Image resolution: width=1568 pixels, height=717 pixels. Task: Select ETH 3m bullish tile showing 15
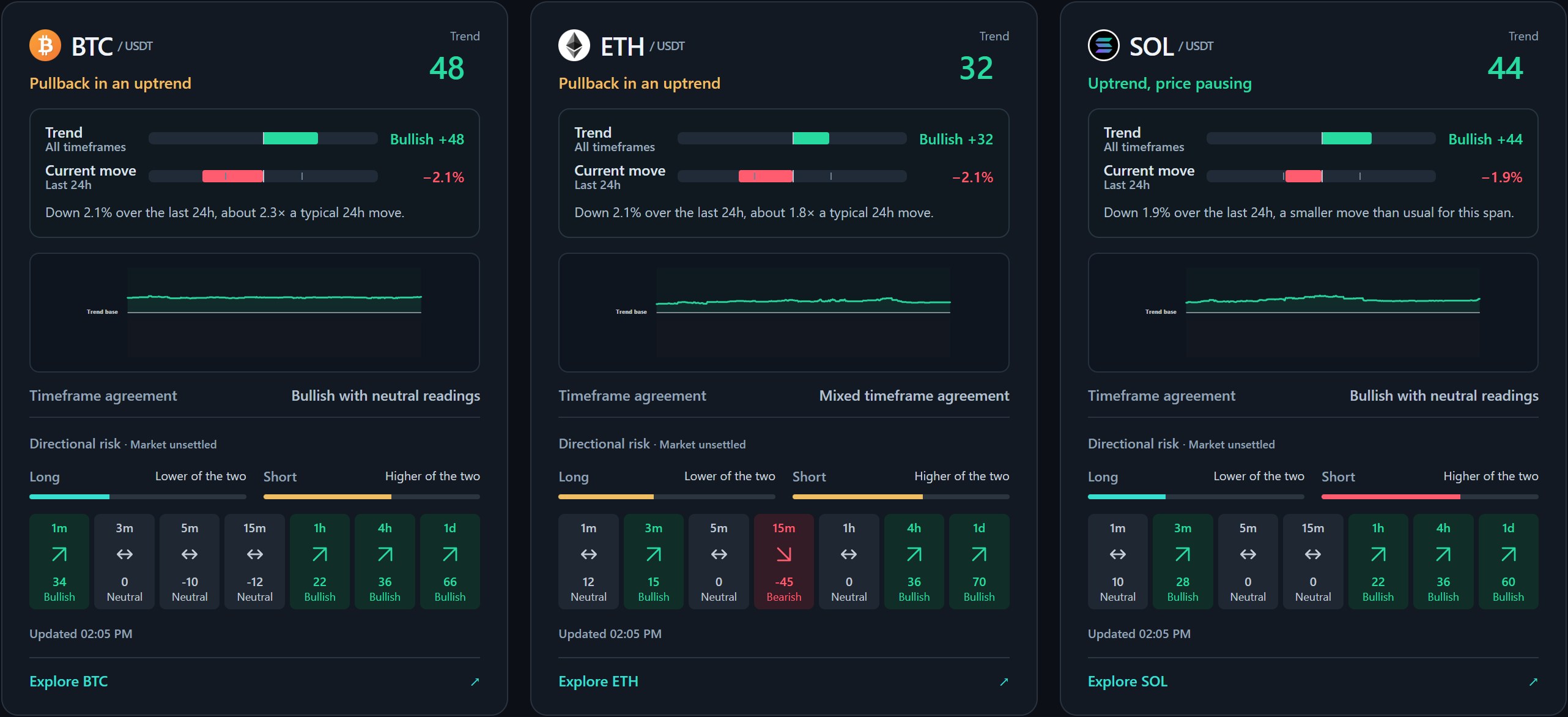[654, 562]
